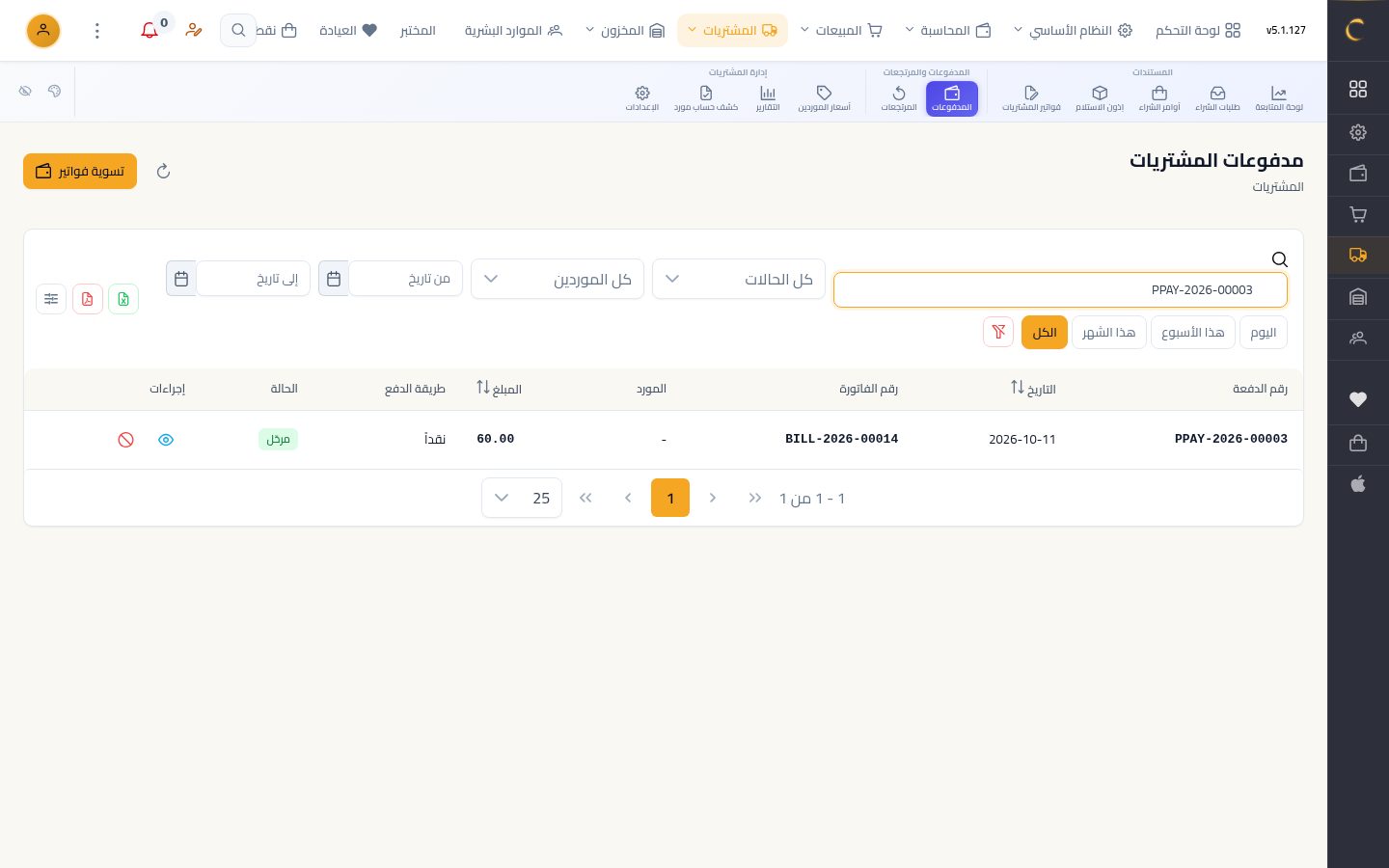
Task: Expand the كل الحالات status dropdown
Action: pyautogui.click(x=739, y=279)
